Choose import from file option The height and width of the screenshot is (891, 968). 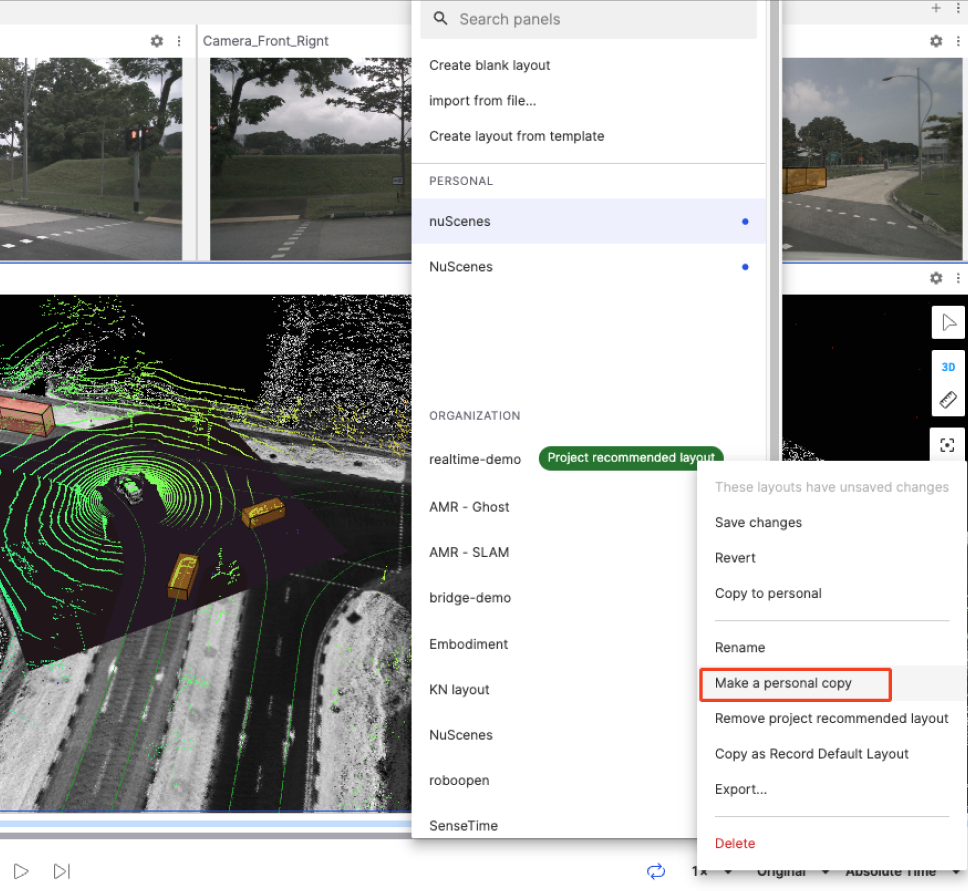click(x=483, y=101)
